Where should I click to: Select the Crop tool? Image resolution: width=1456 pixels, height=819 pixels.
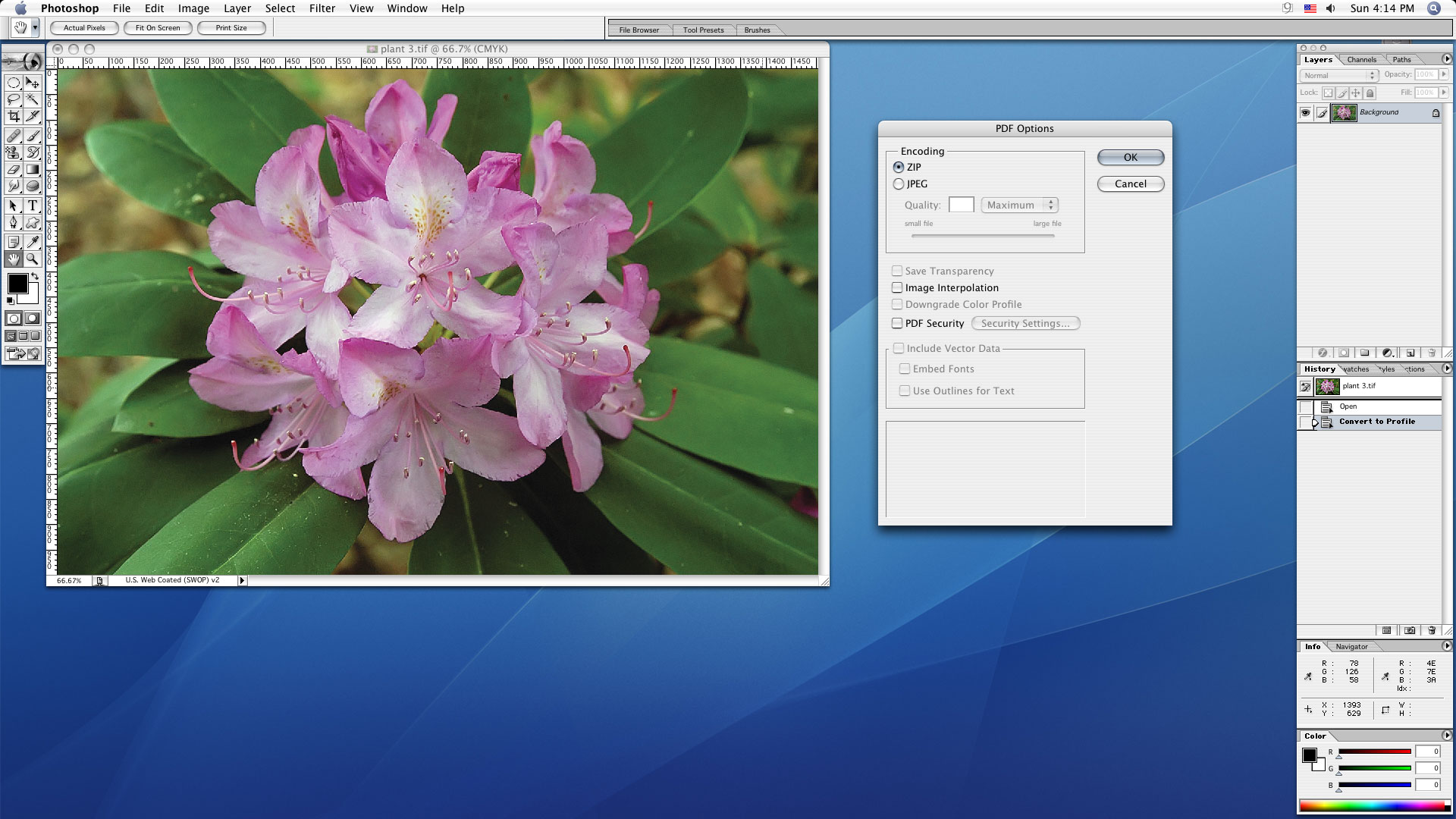[13, 118]
